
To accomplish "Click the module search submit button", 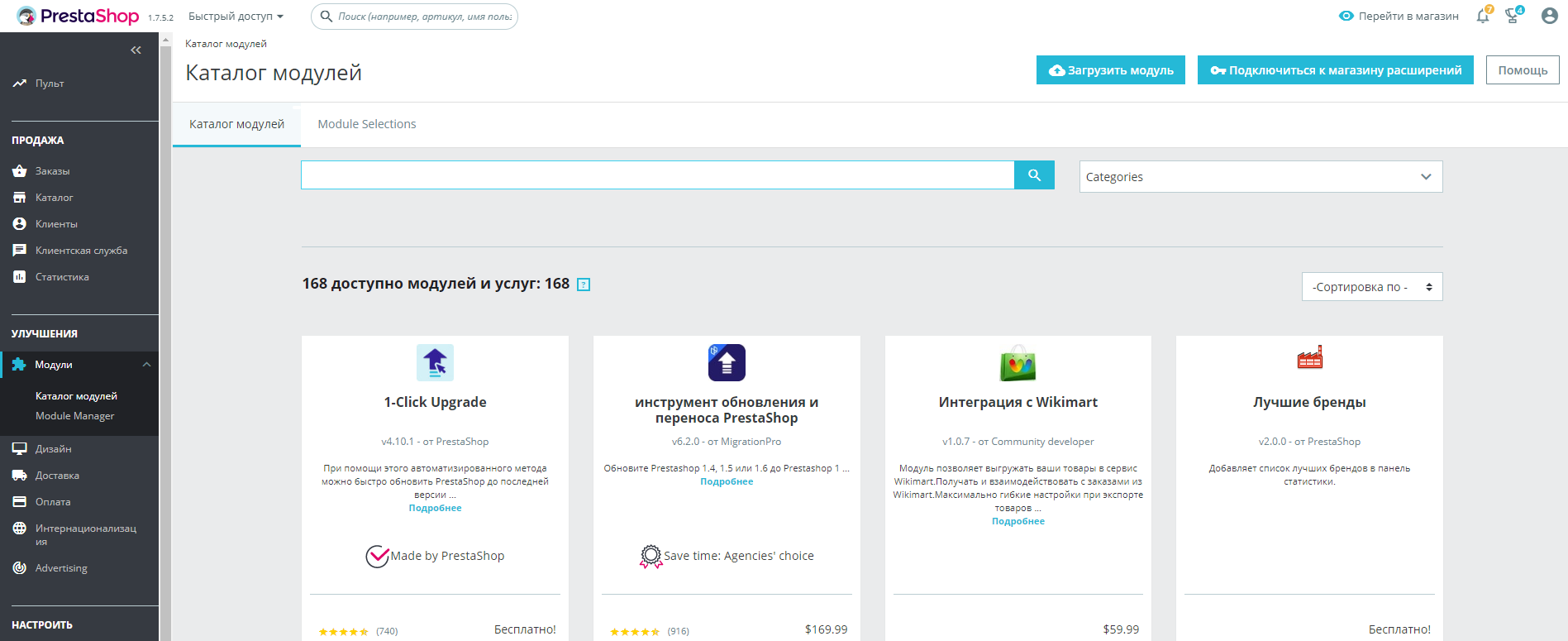I will coord(1034,175).
